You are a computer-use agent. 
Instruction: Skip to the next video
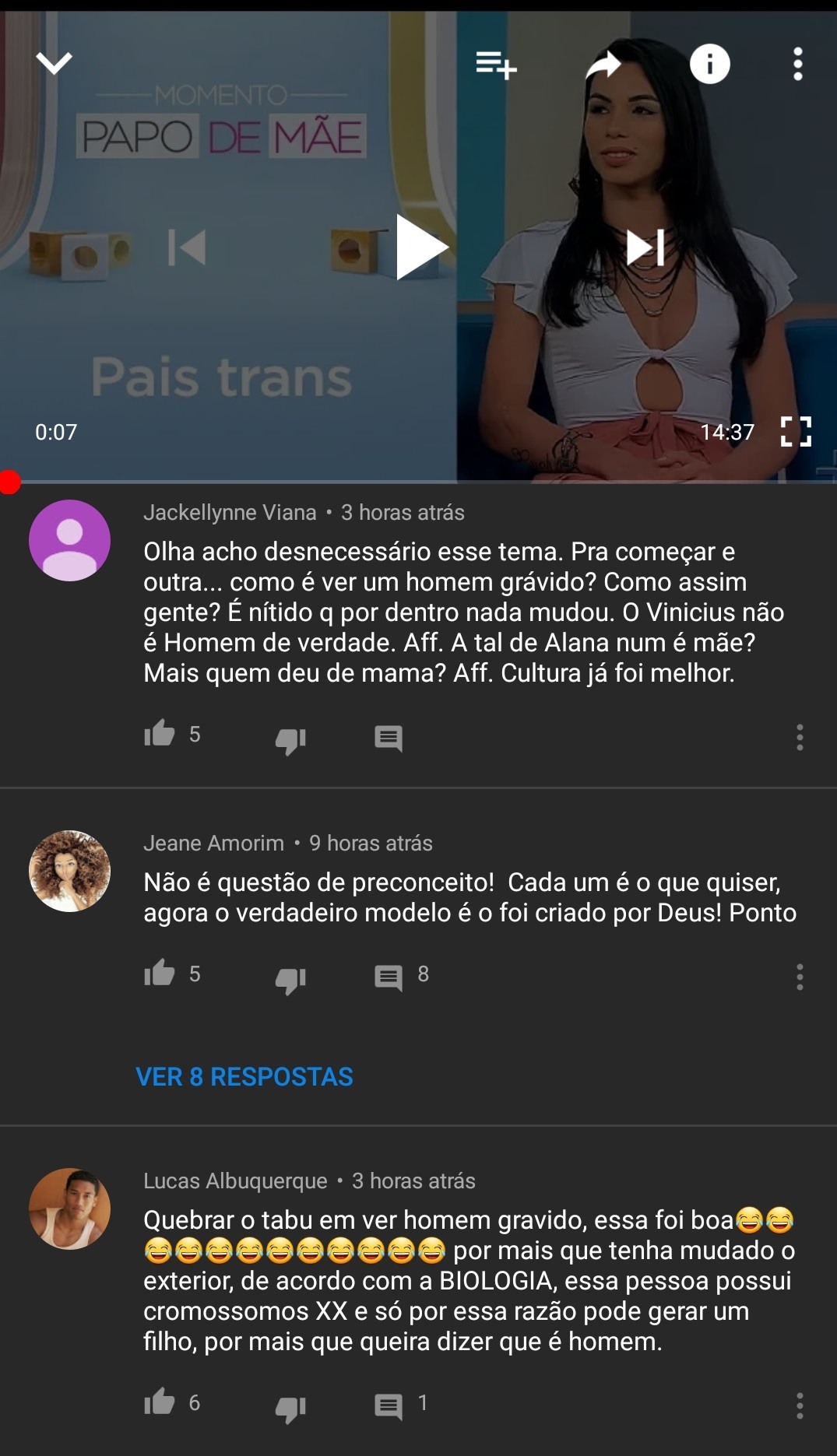tap(645, 247)
